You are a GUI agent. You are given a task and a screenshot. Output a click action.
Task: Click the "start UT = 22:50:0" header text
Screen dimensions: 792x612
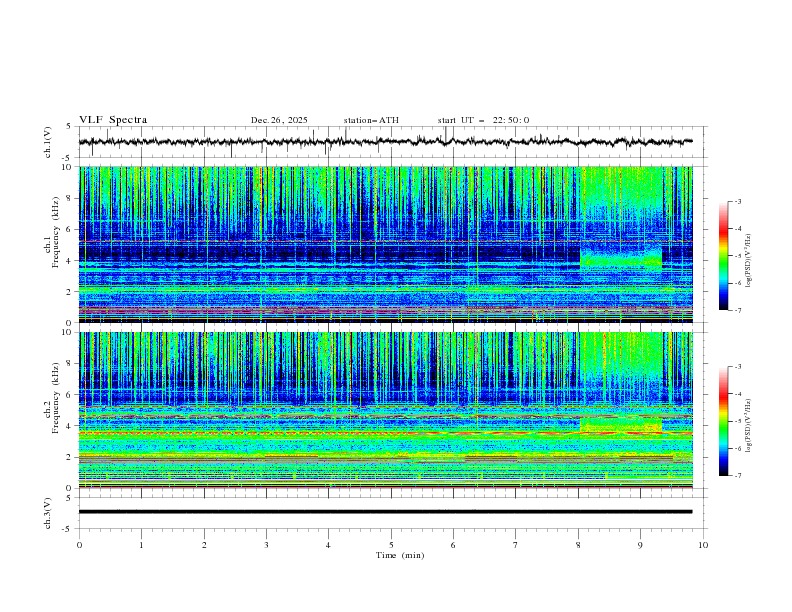point(483,120)
